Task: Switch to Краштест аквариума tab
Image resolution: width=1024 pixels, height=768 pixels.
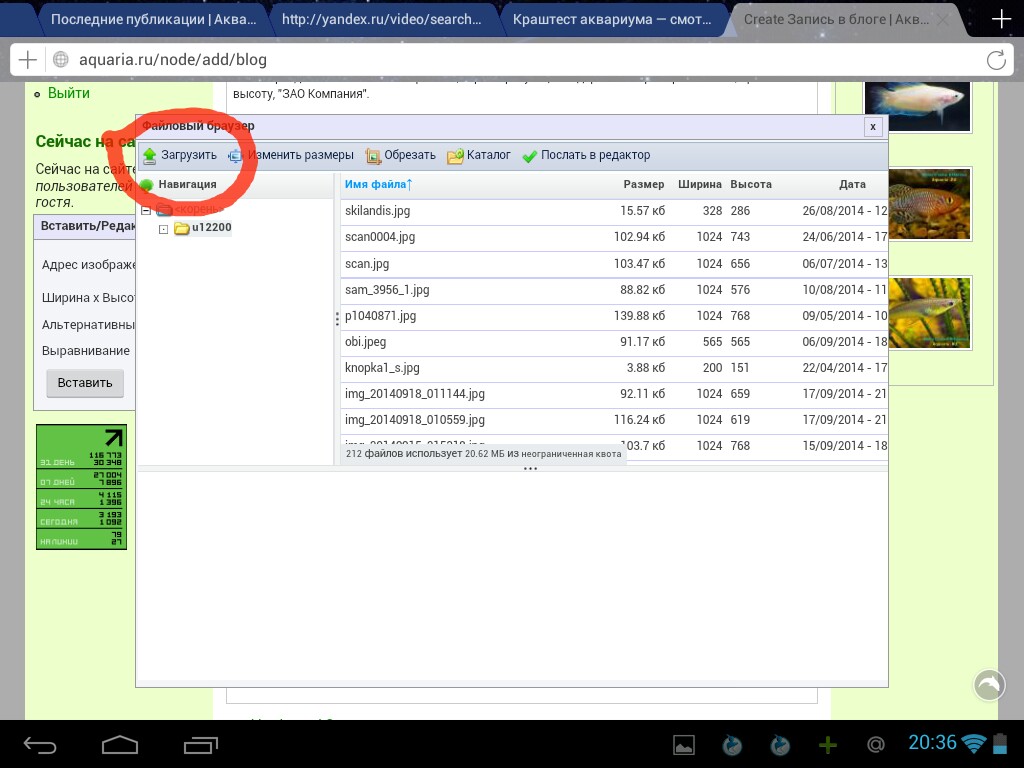Action: pos(612,20)
